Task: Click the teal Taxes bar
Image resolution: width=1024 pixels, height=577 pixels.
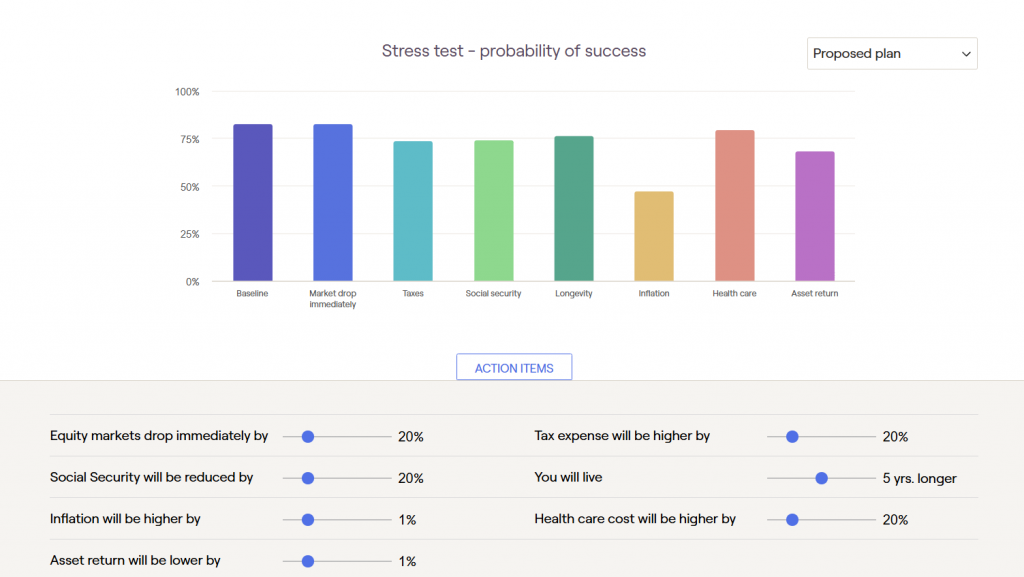Action: [x=413, y=211]
